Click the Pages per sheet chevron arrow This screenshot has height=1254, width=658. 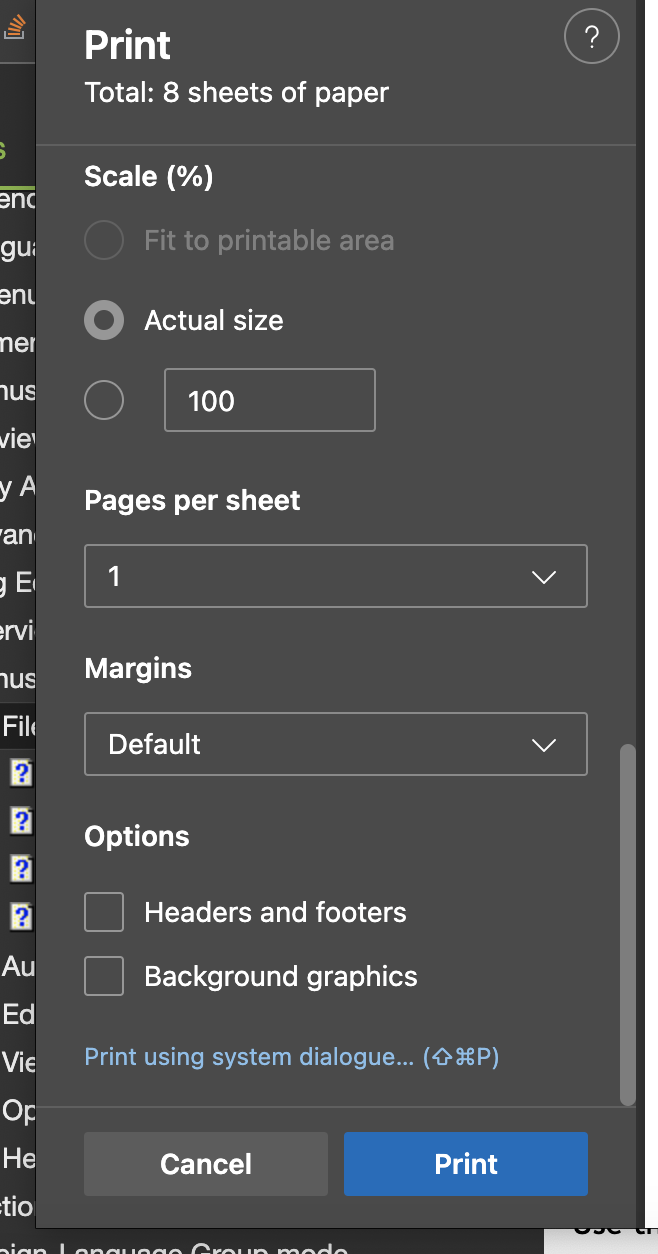click(543, 576)
